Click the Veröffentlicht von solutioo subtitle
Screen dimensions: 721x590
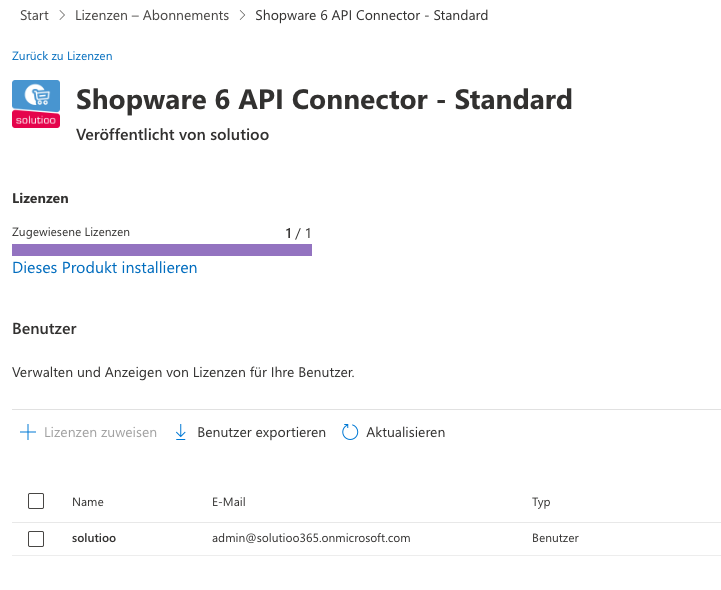click(172, 135)
